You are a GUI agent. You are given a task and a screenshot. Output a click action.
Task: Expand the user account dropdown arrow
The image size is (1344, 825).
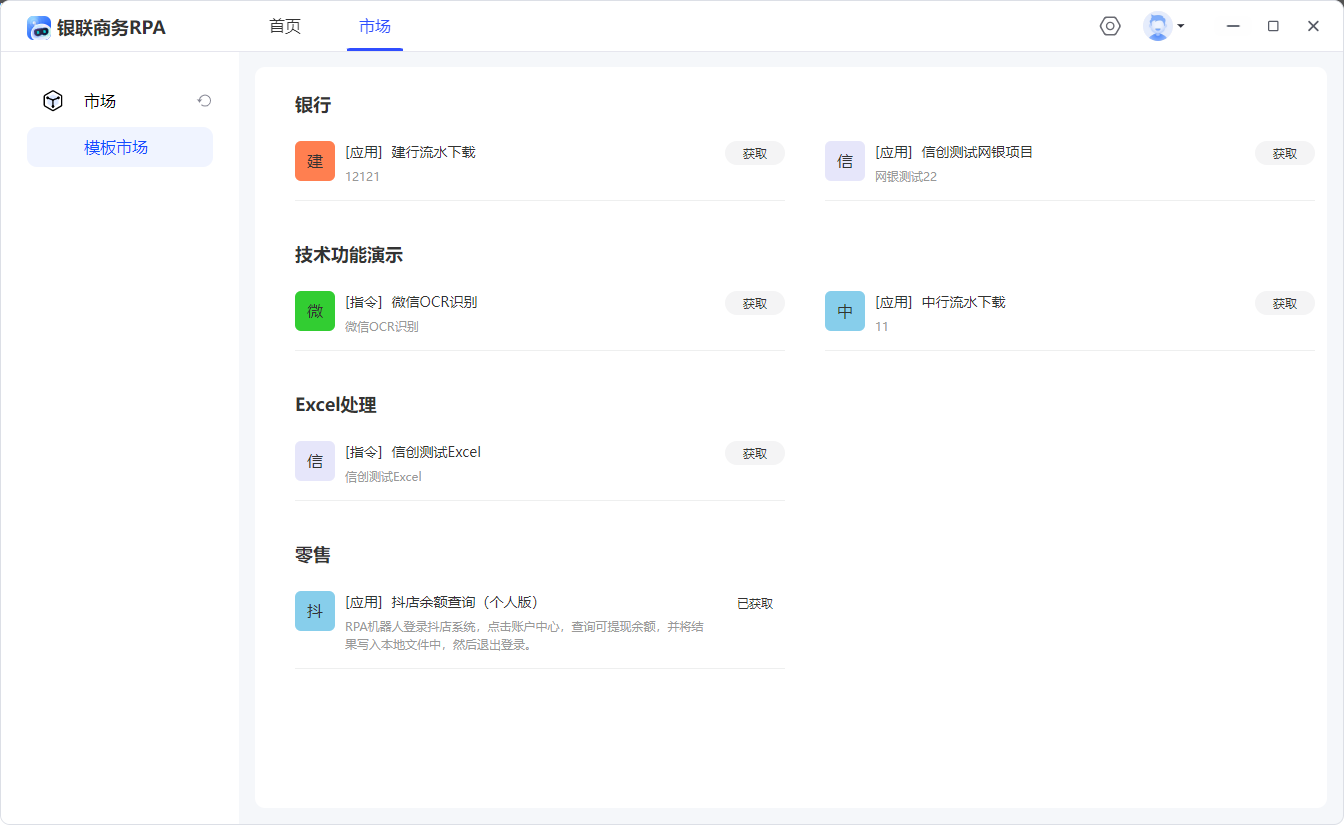[1181, 26]
